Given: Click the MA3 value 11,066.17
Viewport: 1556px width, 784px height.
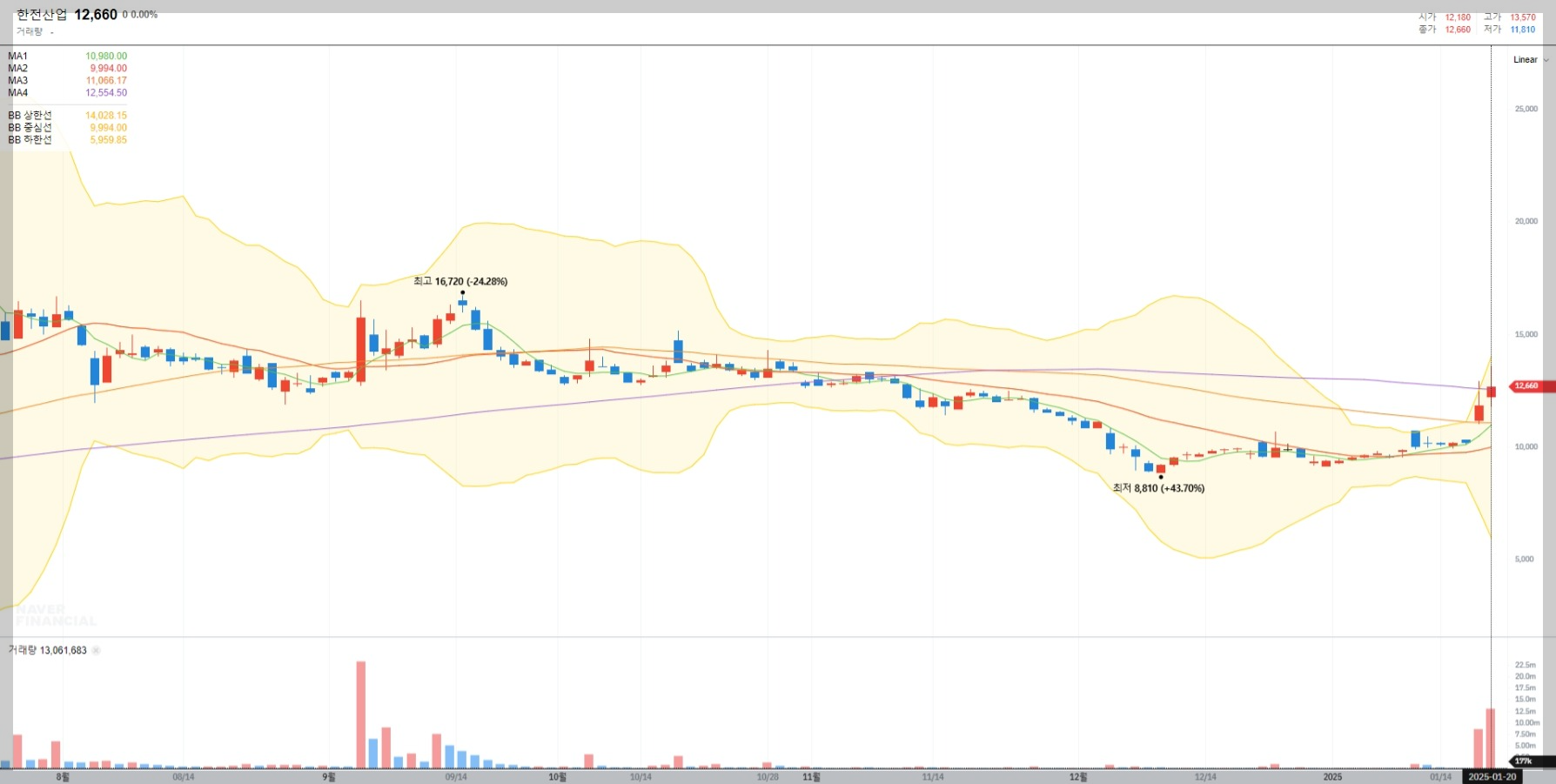Looking at the screenshot, I should coord(106,80).
